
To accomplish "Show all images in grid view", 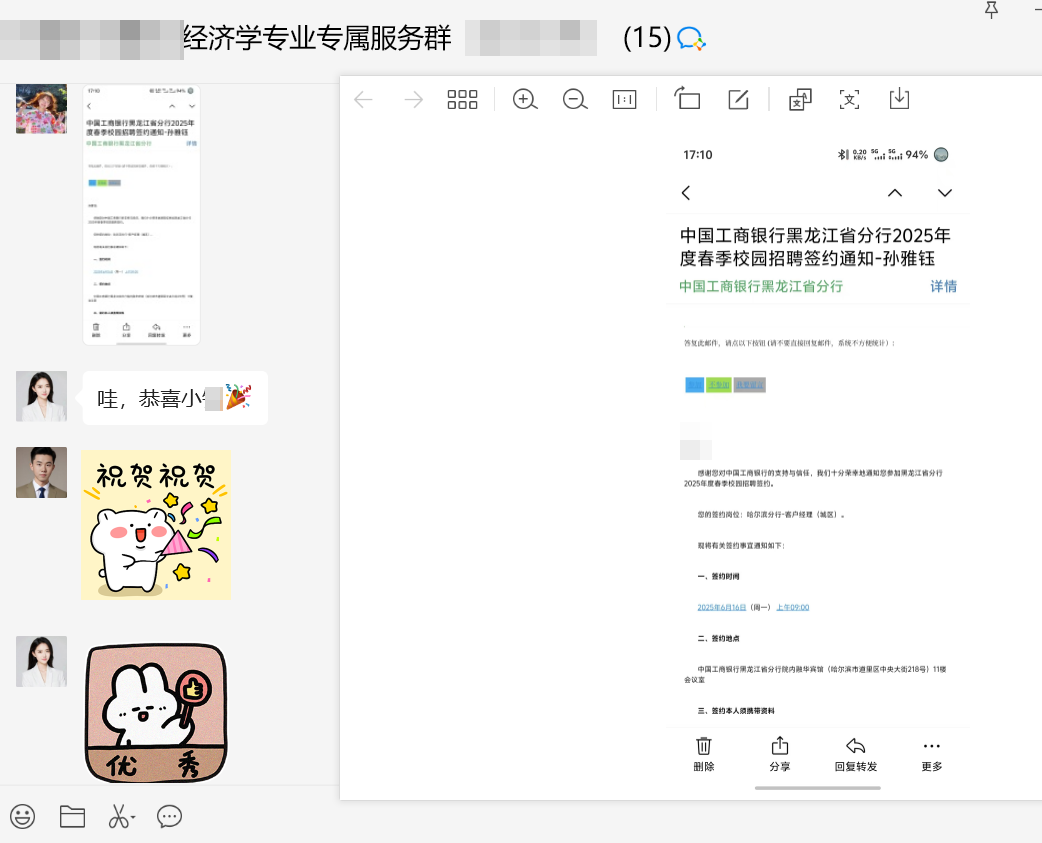I will point(462,99).
